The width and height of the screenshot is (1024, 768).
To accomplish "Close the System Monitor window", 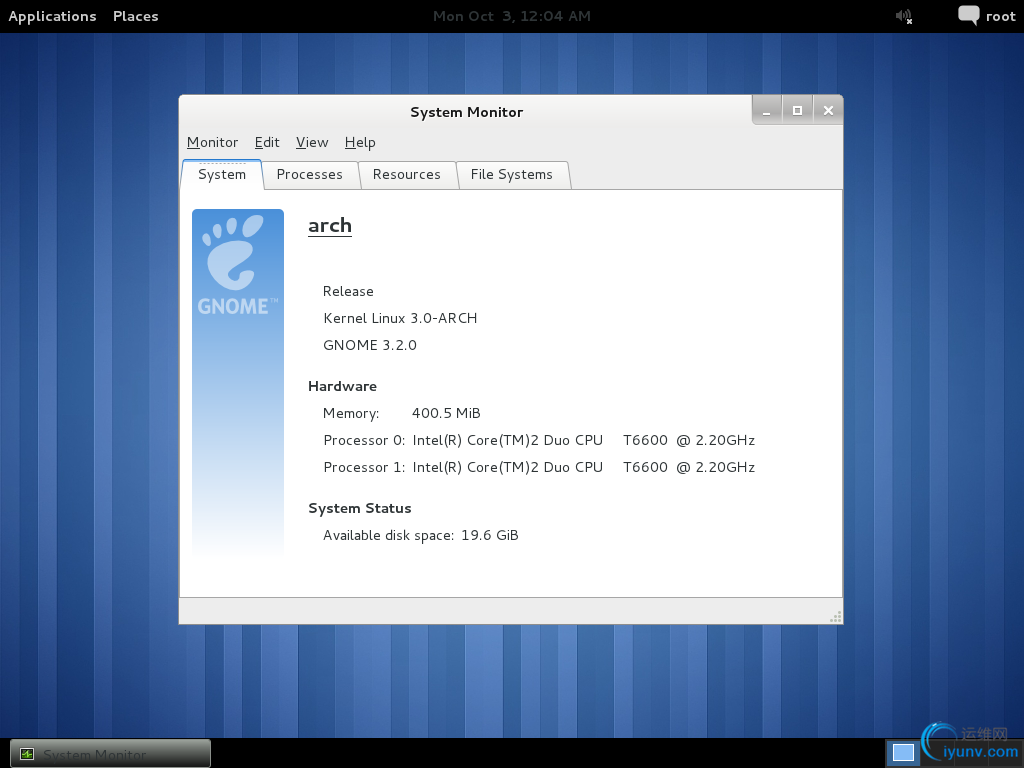I will point(828,110).
